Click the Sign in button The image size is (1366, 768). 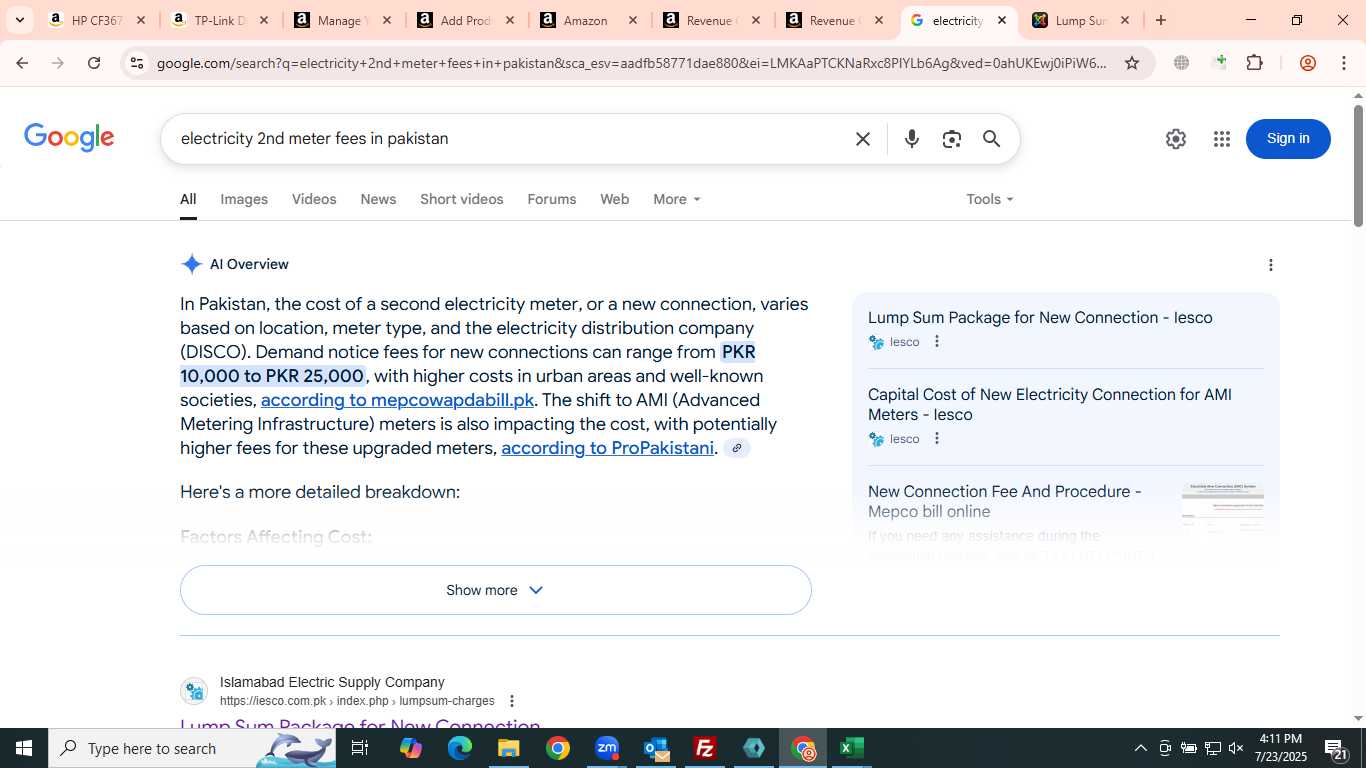pyautogui.click(x=1288, y=139)
